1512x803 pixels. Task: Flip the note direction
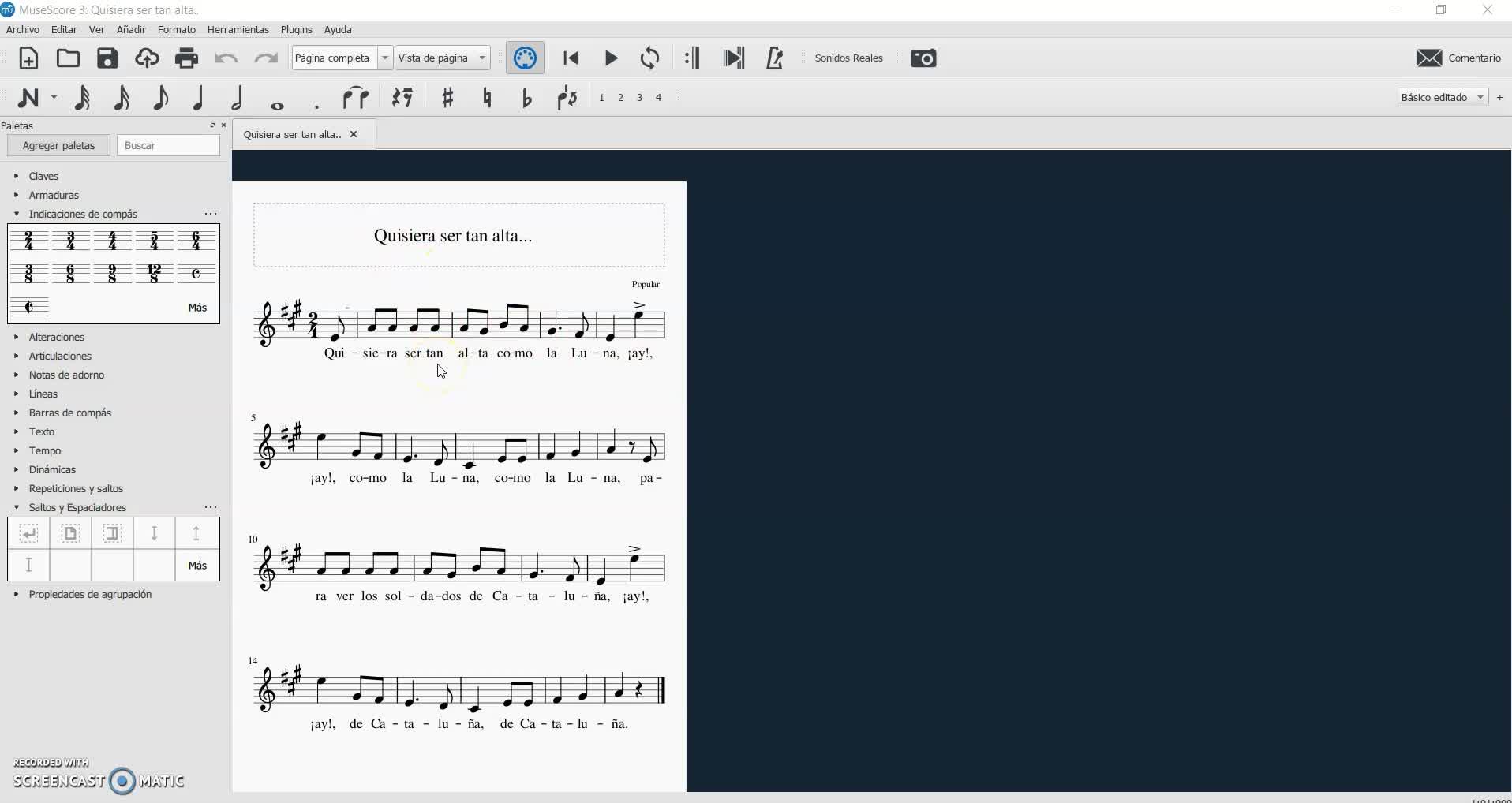click(x=567, y=98)
